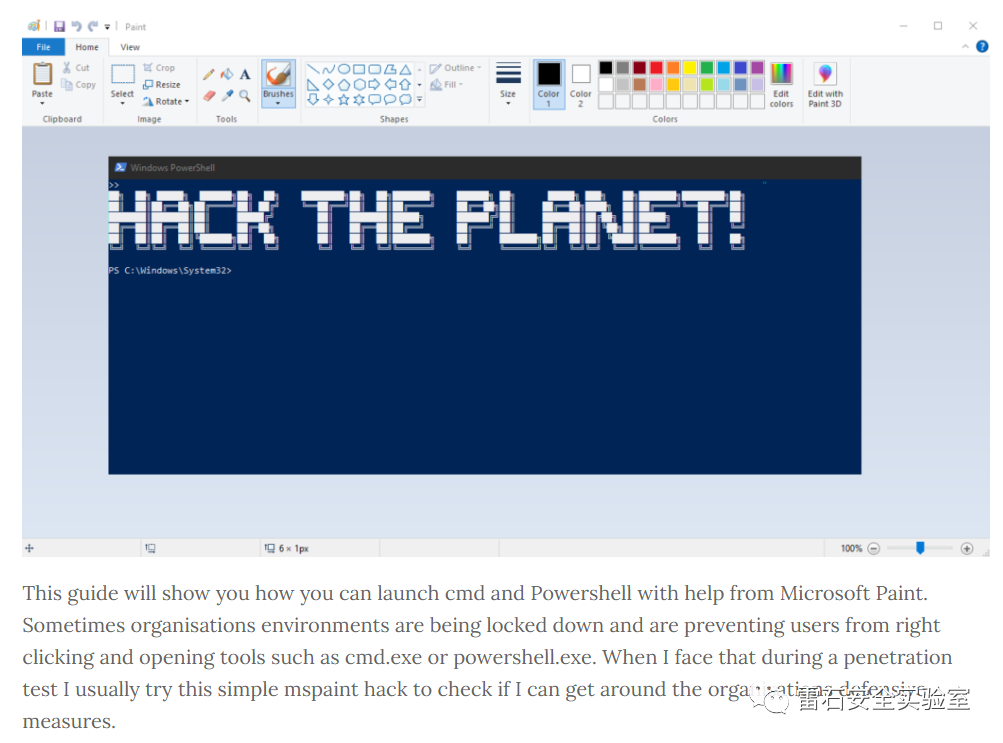Open Customize Quick Access Toolbar dropdown
The image size is (1003, 743).
click(107, 27)
